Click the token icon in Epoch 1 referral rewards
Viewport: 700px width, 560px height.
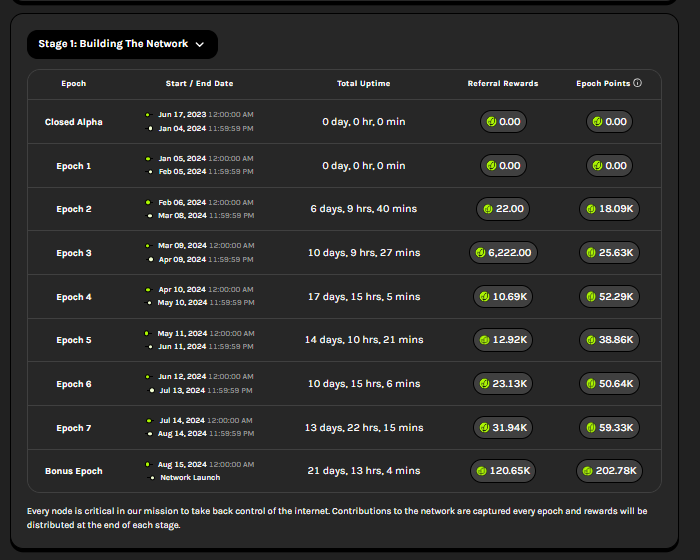coord(492,166)
